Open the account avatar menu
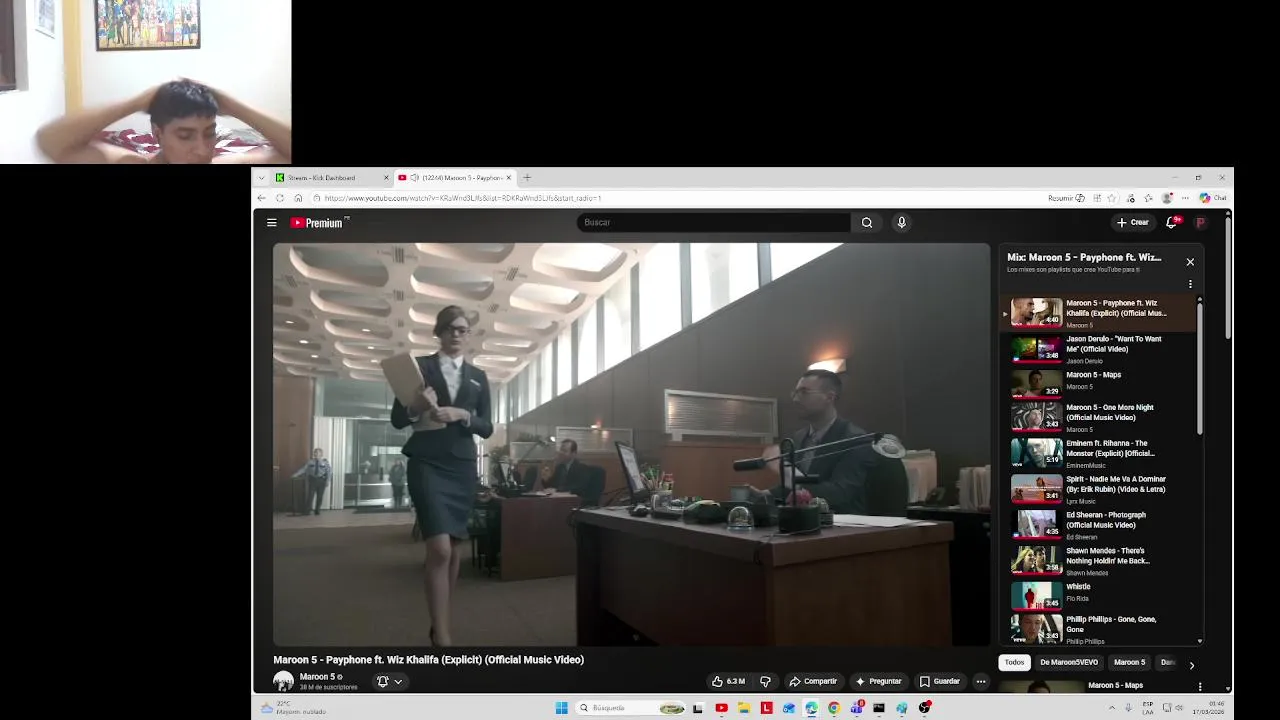This screenshot has width=1280, height=720. pyautogui.click(x=1201, y=222)
